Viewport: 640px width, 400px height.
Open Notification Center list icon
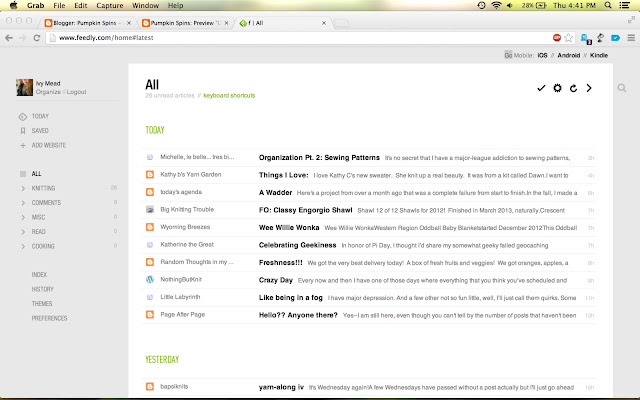[x=624, y=5]
